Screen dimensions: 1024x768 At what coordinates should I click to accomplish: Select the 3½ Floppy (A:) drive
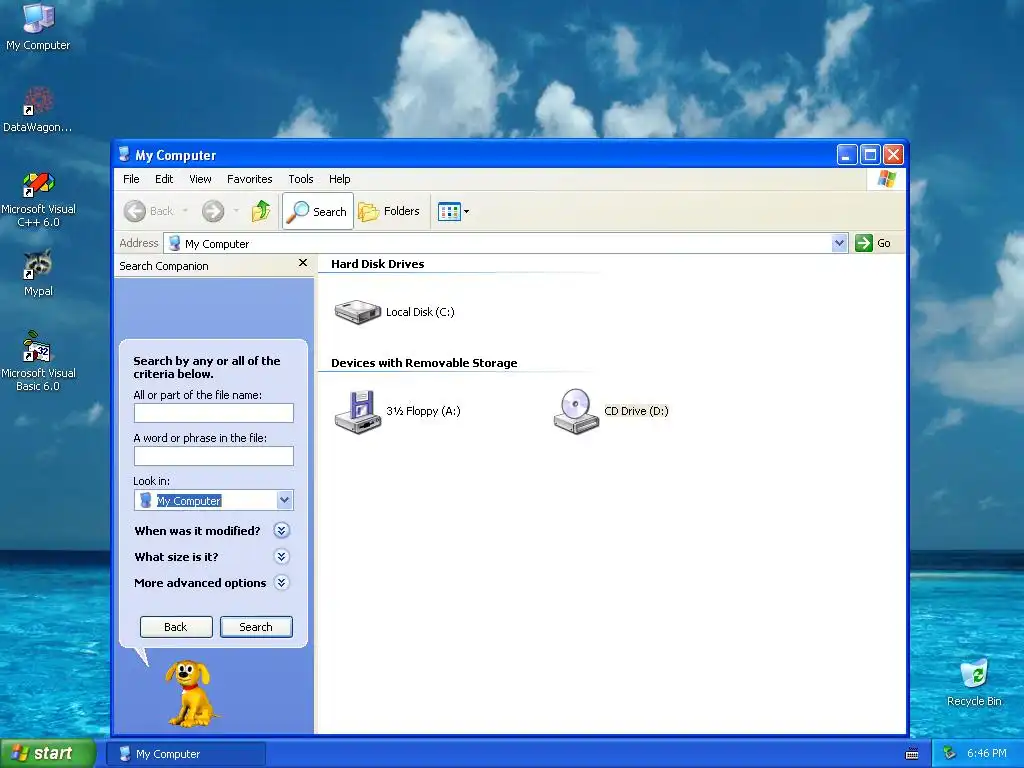pyautogui.click(x=397, y=411)
